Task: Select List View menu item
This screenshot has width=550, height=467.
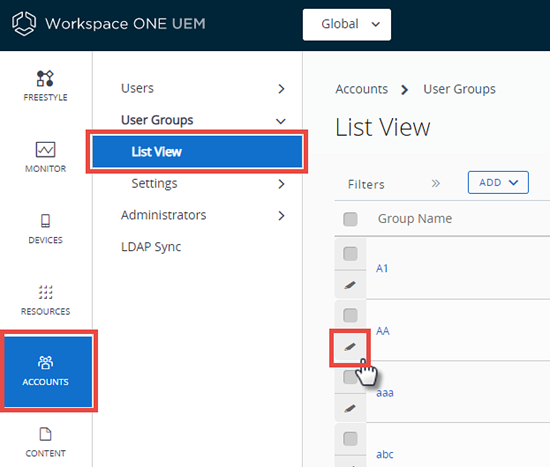Action: click(197, 152)
